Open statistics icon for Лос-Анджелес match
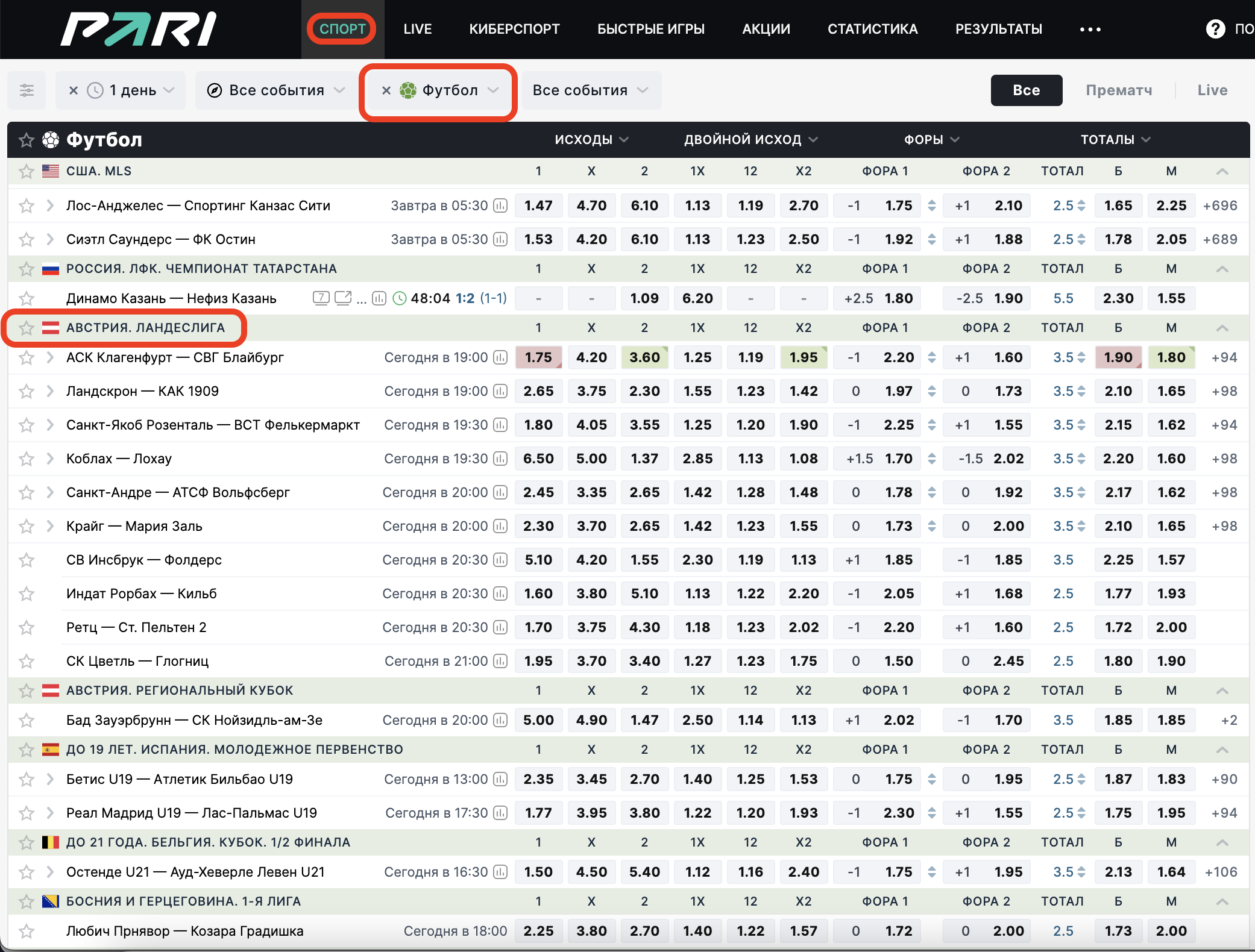The image size is (1255, 952). (x=500, y=206)
